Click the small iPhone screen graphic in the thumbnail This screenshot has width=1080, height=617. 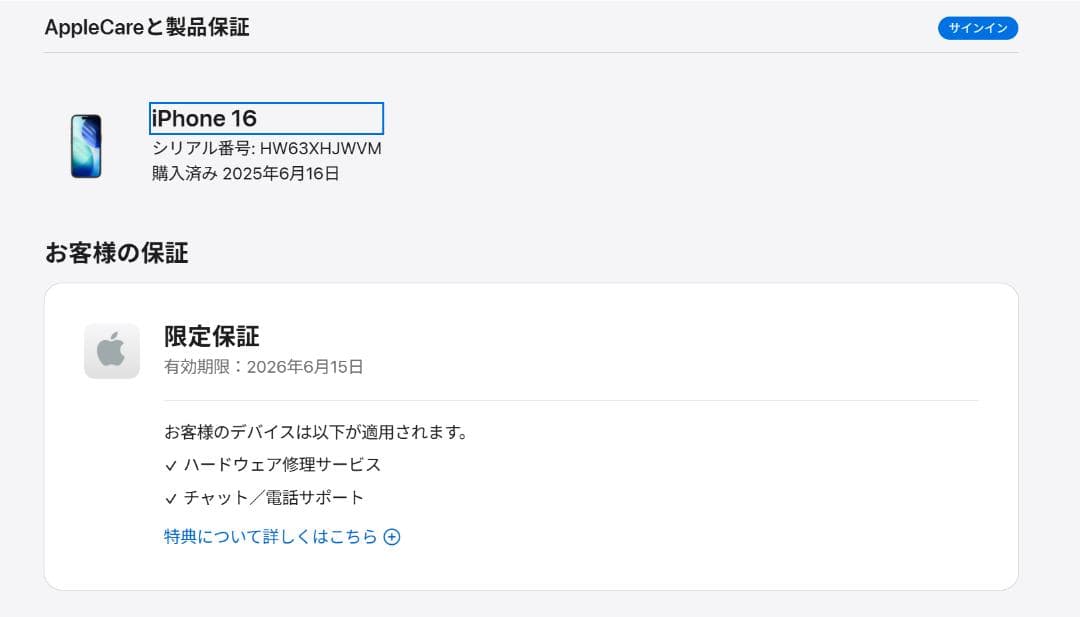86,145
